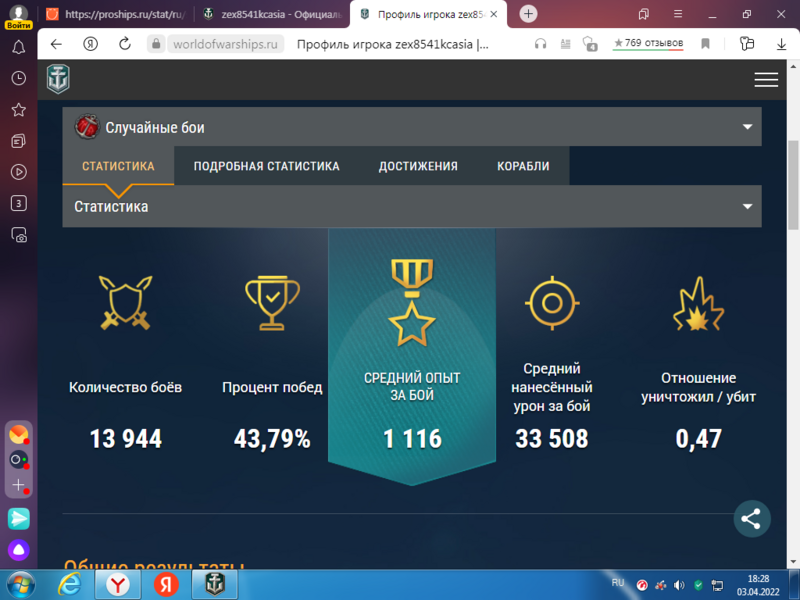
Task: Switch to the ДОСТИЖЕНИЯ tab
Action: (418, 166)
